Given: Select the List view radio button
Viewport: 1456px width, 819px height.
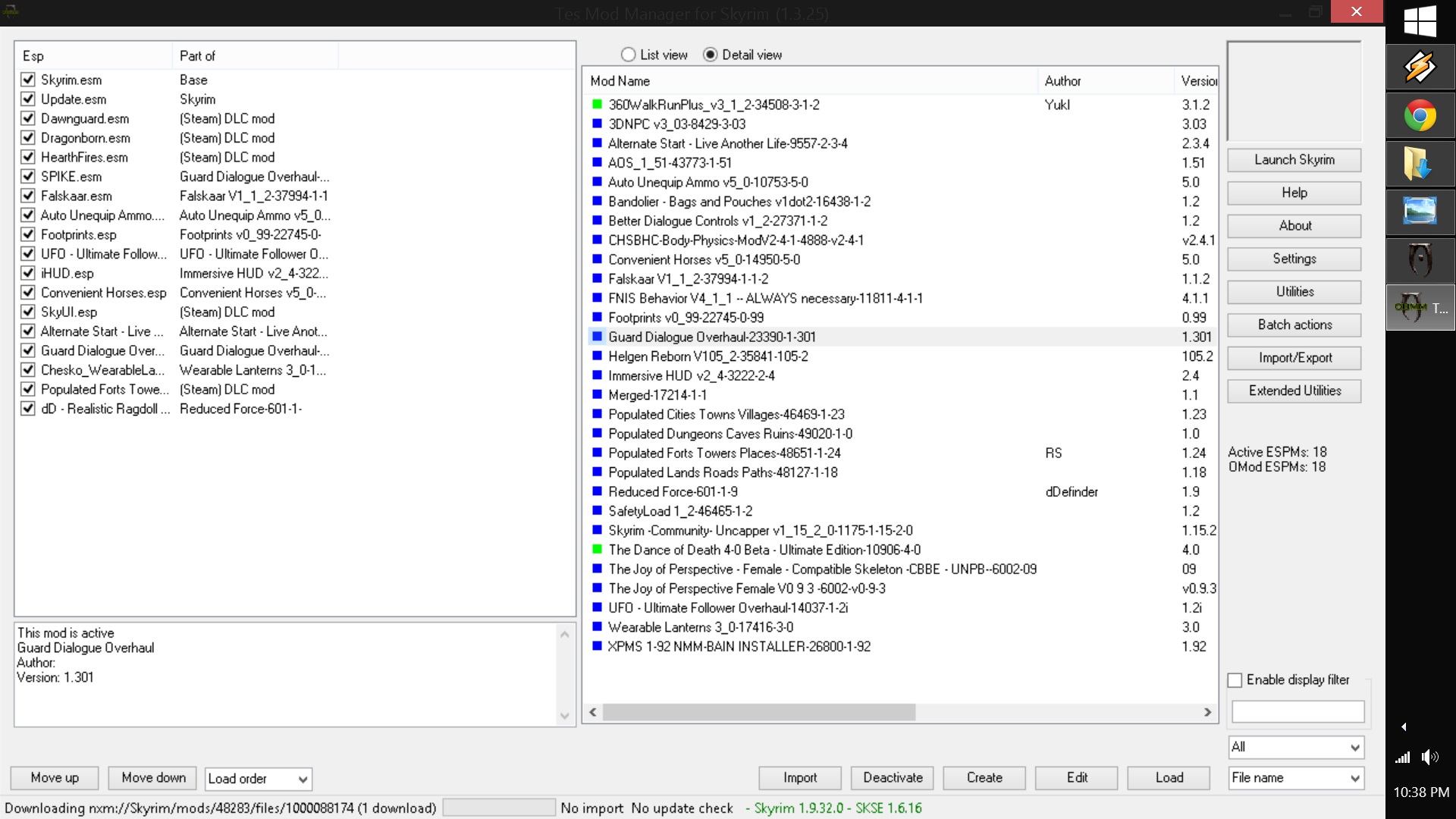Looking at the screenshot, I should [x=627, y=54].
